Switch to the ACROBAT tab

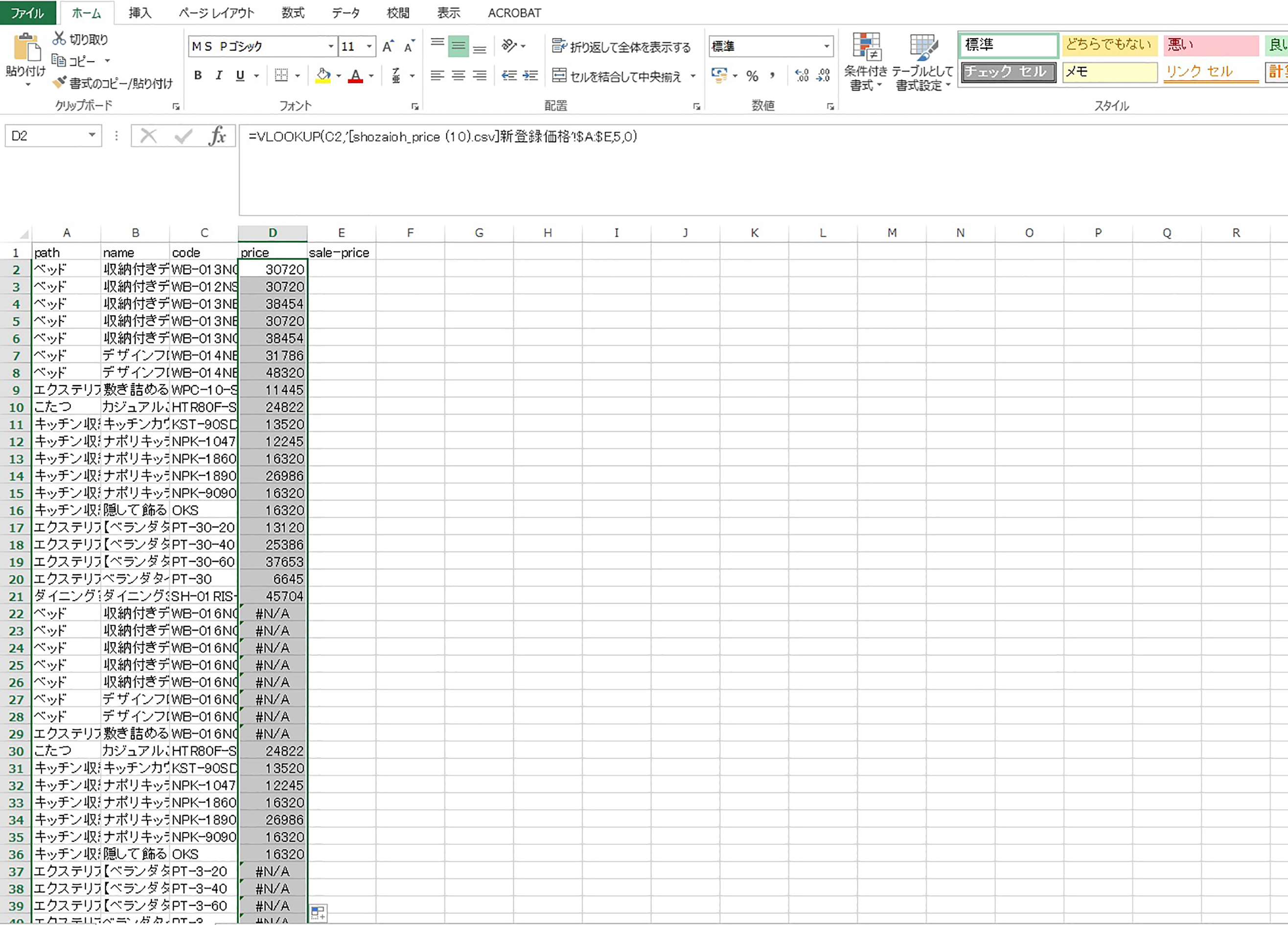514,13
